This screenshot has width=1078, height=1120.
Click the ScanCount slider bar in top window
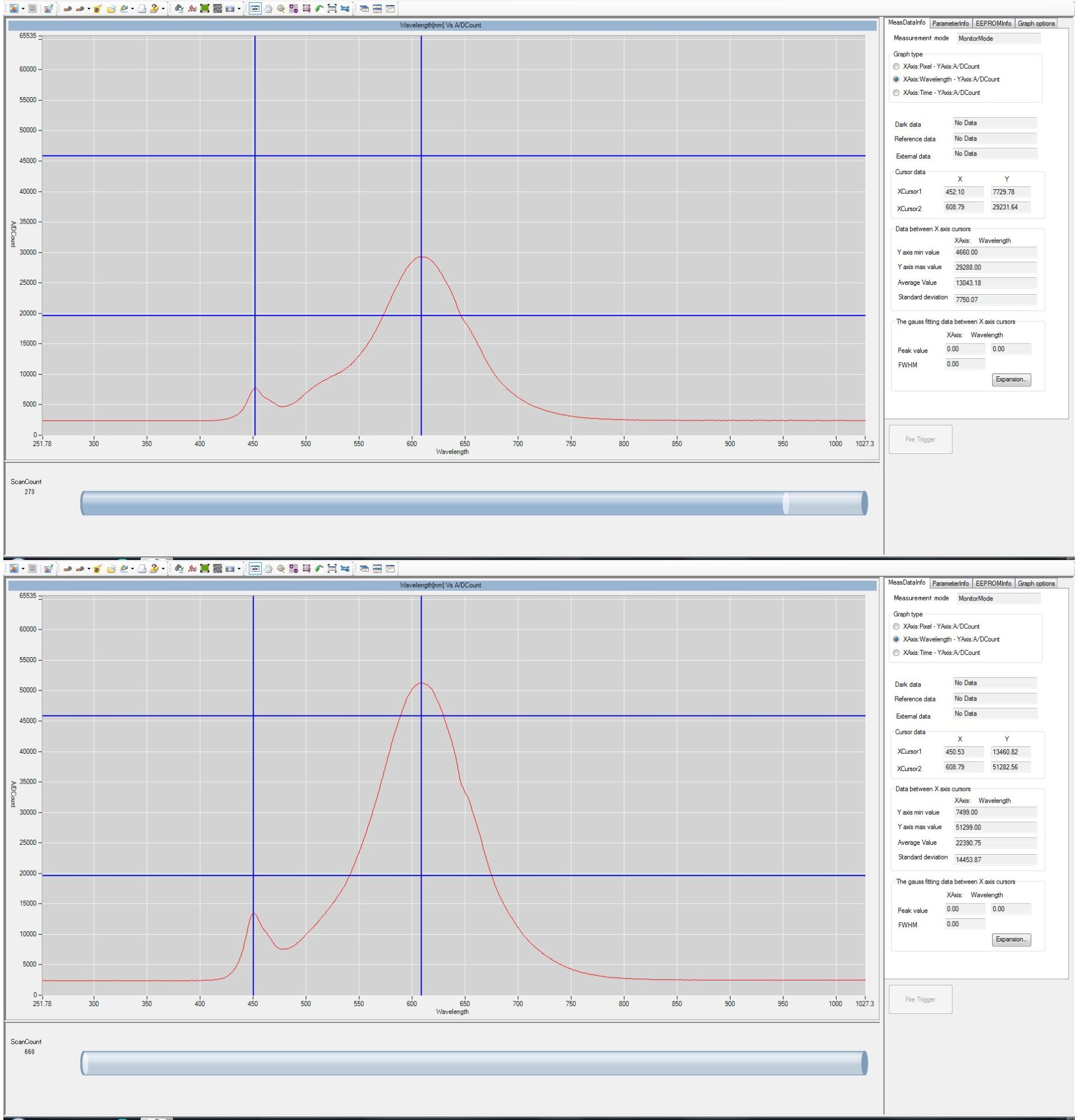pos(474,503)
